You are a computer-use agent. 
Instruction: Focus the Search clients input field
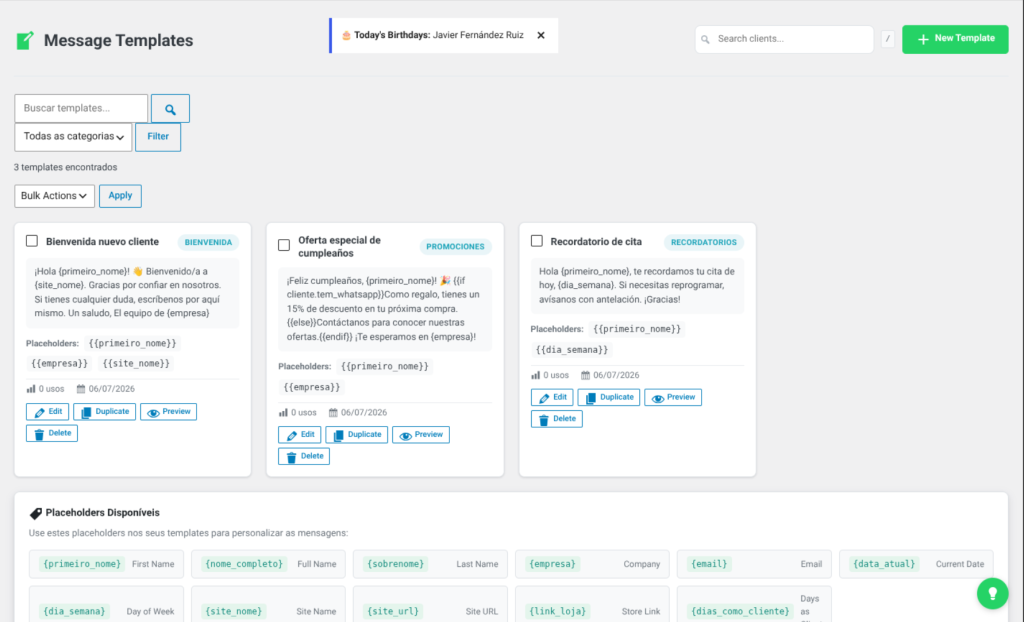click(x=784, y=39)
